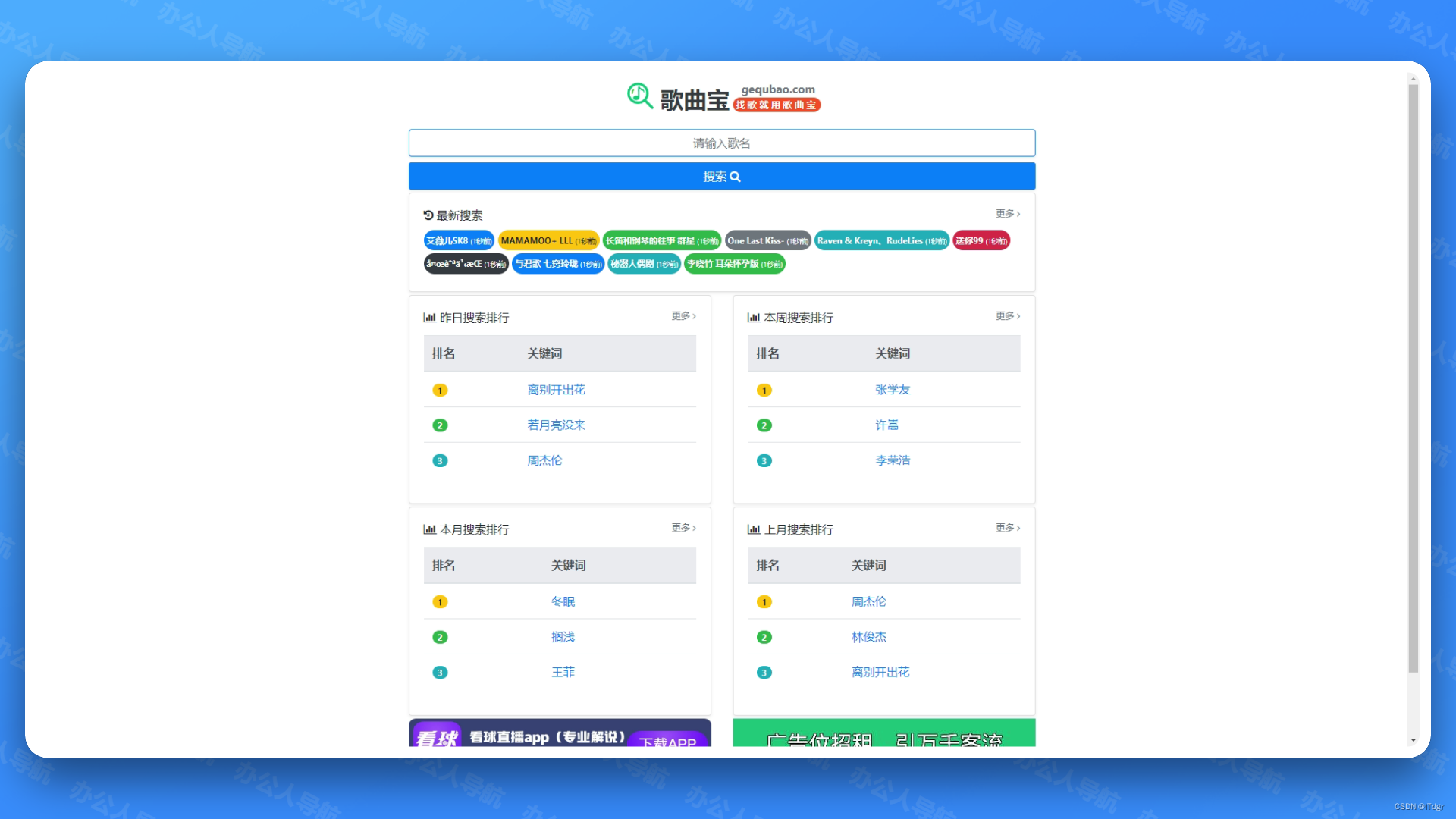Click yellow rank 1 badge beside 离别开出花
The image size is (1456, 819).
tap(440, 390)
